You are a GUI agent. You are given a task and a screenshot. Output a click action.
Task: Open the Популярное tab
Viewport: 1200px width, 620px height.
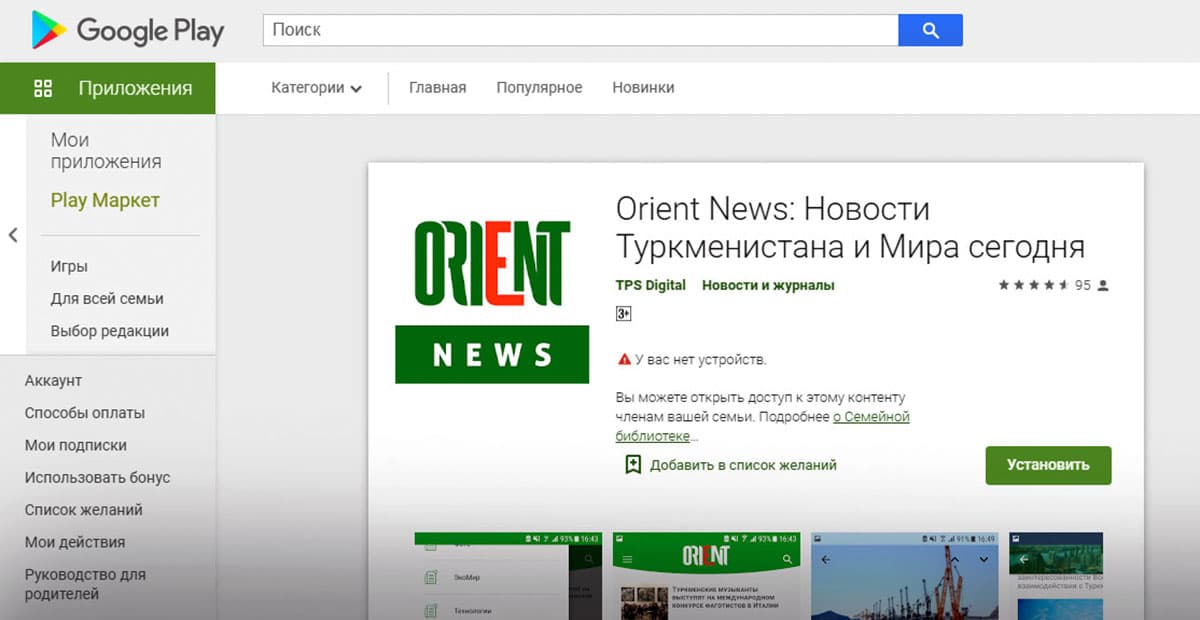tap(539, 88)
